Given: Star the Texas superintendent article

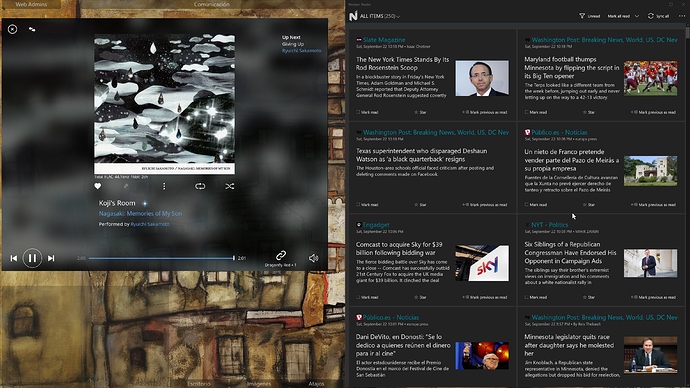Looking at the screenshot, I should pyautogui.click(x=420, y=205).
